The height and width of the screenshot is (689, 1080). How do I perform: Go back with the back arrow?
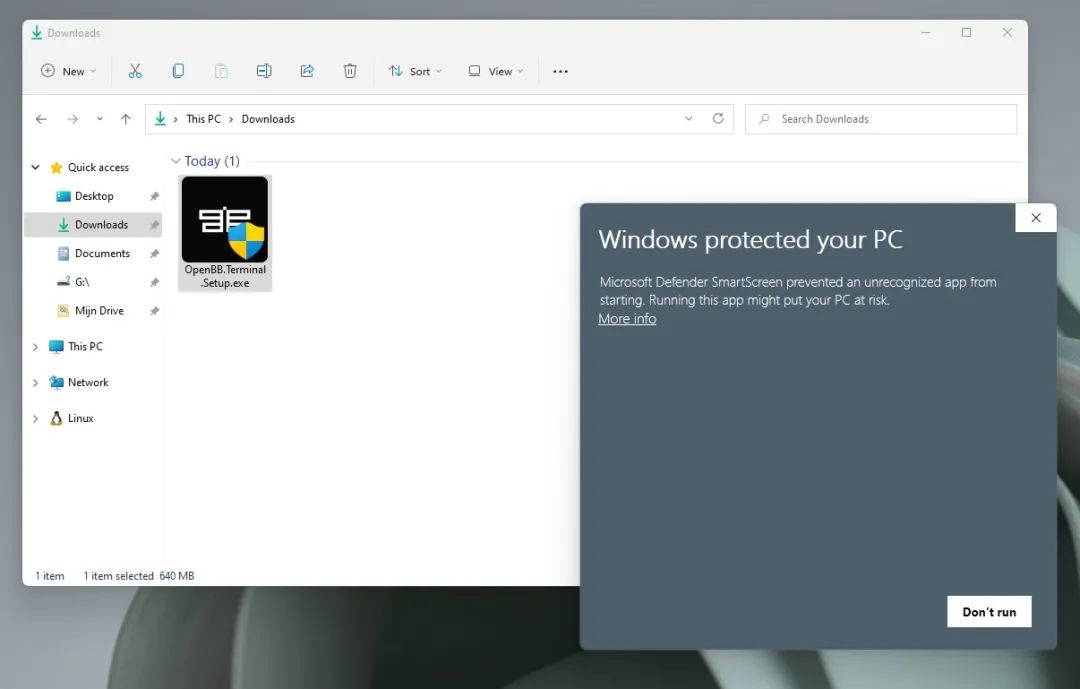coord(41,119)
